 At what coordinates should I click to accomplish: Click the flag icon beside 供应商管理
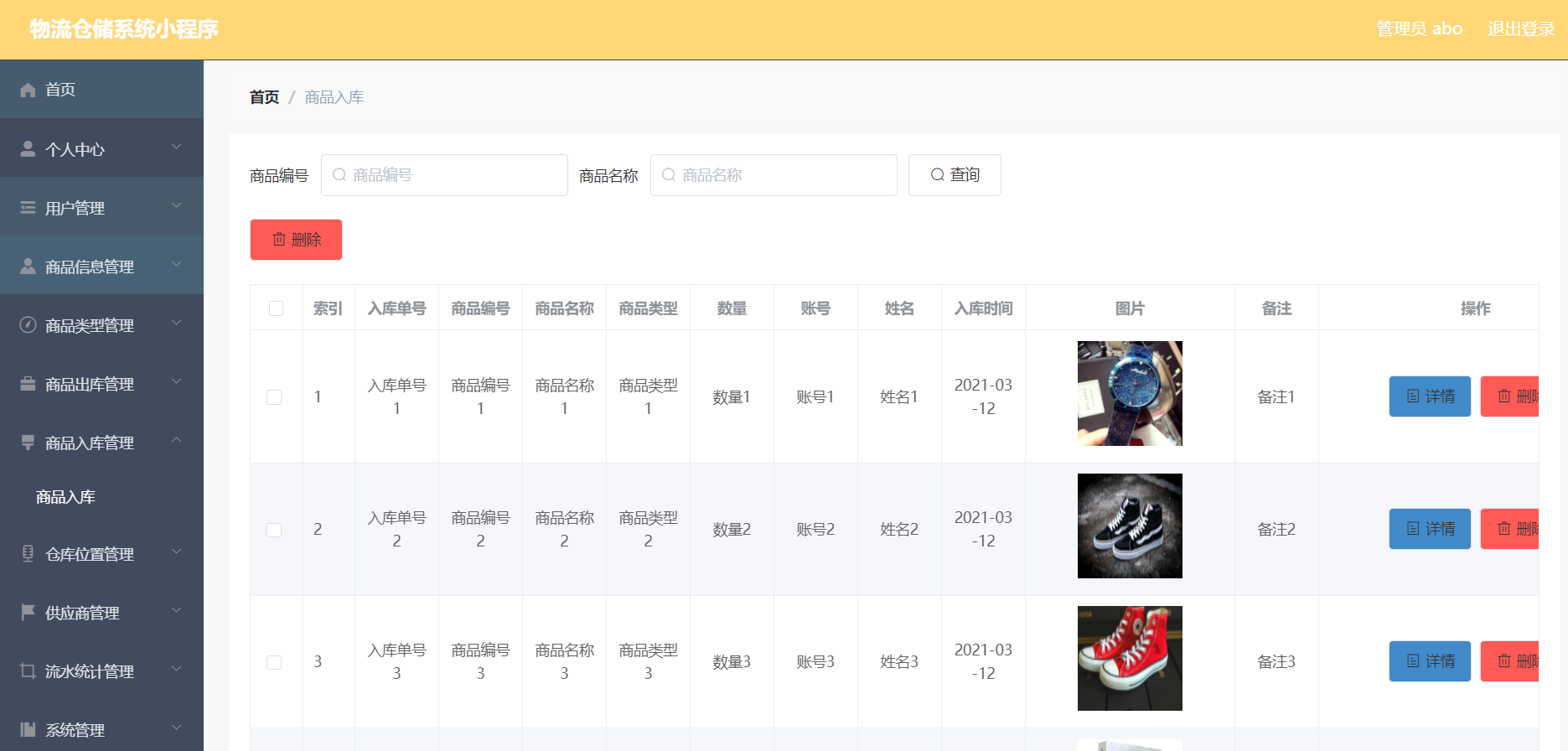coord(28,613)
